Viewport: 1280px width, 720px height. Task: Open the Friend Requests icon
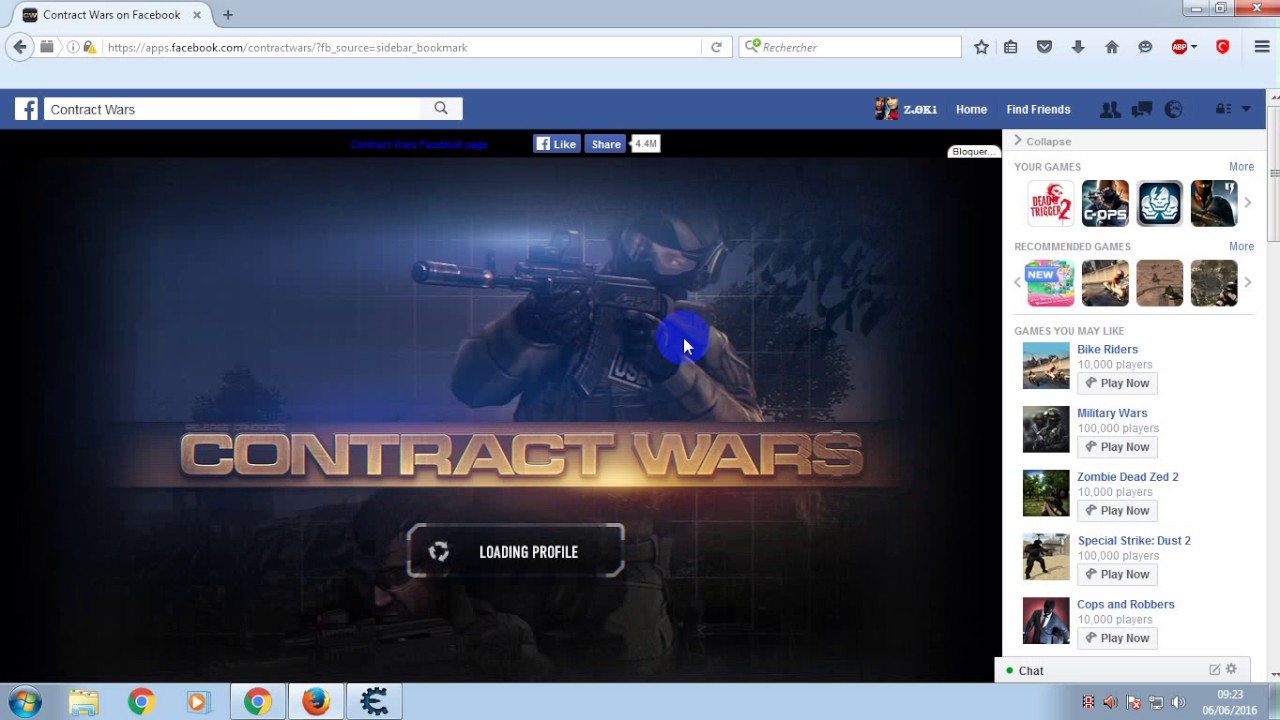click(x=1110, y=109)
